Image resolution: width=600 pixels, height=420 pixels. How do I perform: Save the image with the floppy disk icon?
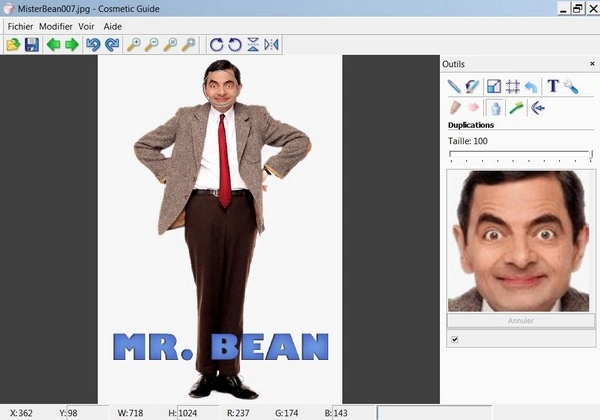[31, 45]
